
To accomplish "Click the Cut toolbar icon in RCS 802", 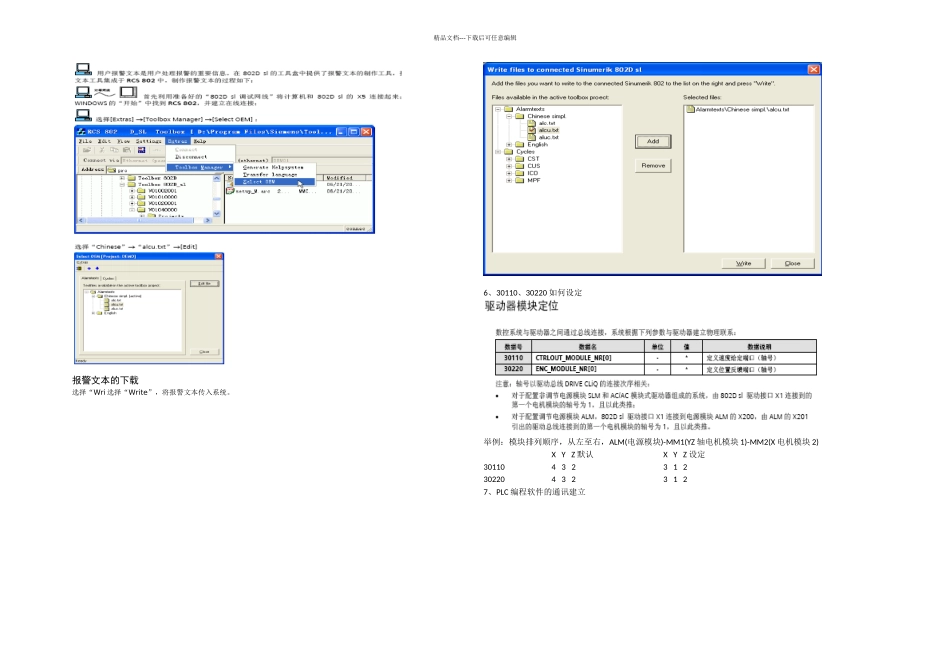I will pos(102,150).
